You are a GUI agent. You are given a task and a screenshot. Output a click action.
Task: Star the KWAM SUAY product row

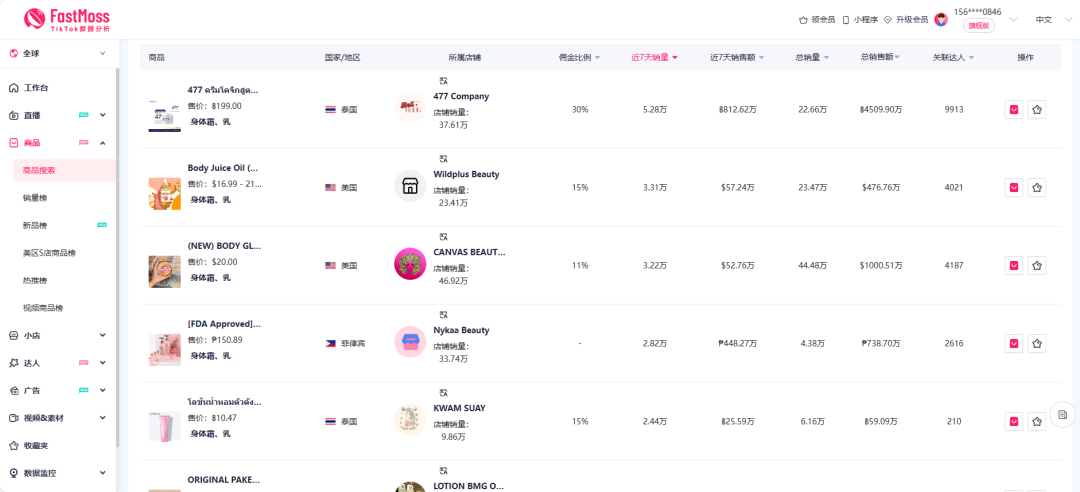pos(1037,421)
